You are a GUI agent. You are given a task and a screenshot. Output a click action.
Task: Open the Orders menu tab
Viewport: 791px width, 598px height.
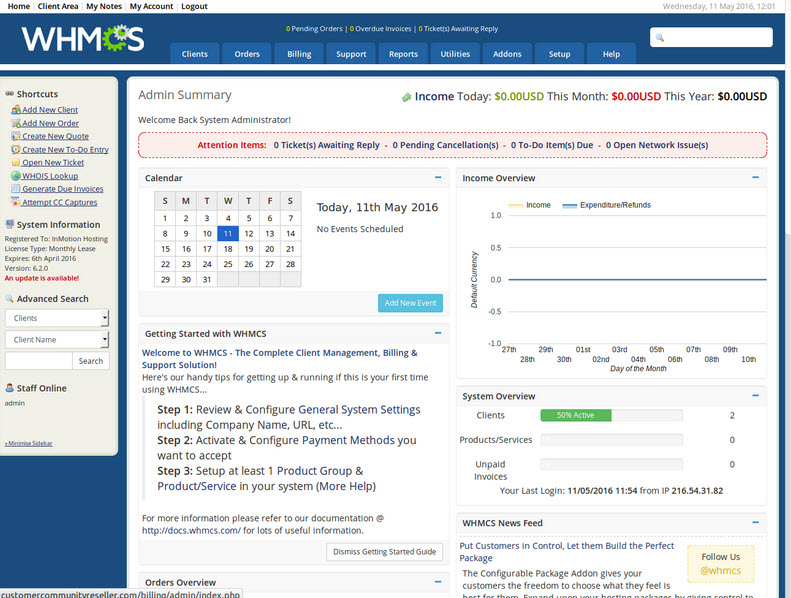(x=247, y=54)
